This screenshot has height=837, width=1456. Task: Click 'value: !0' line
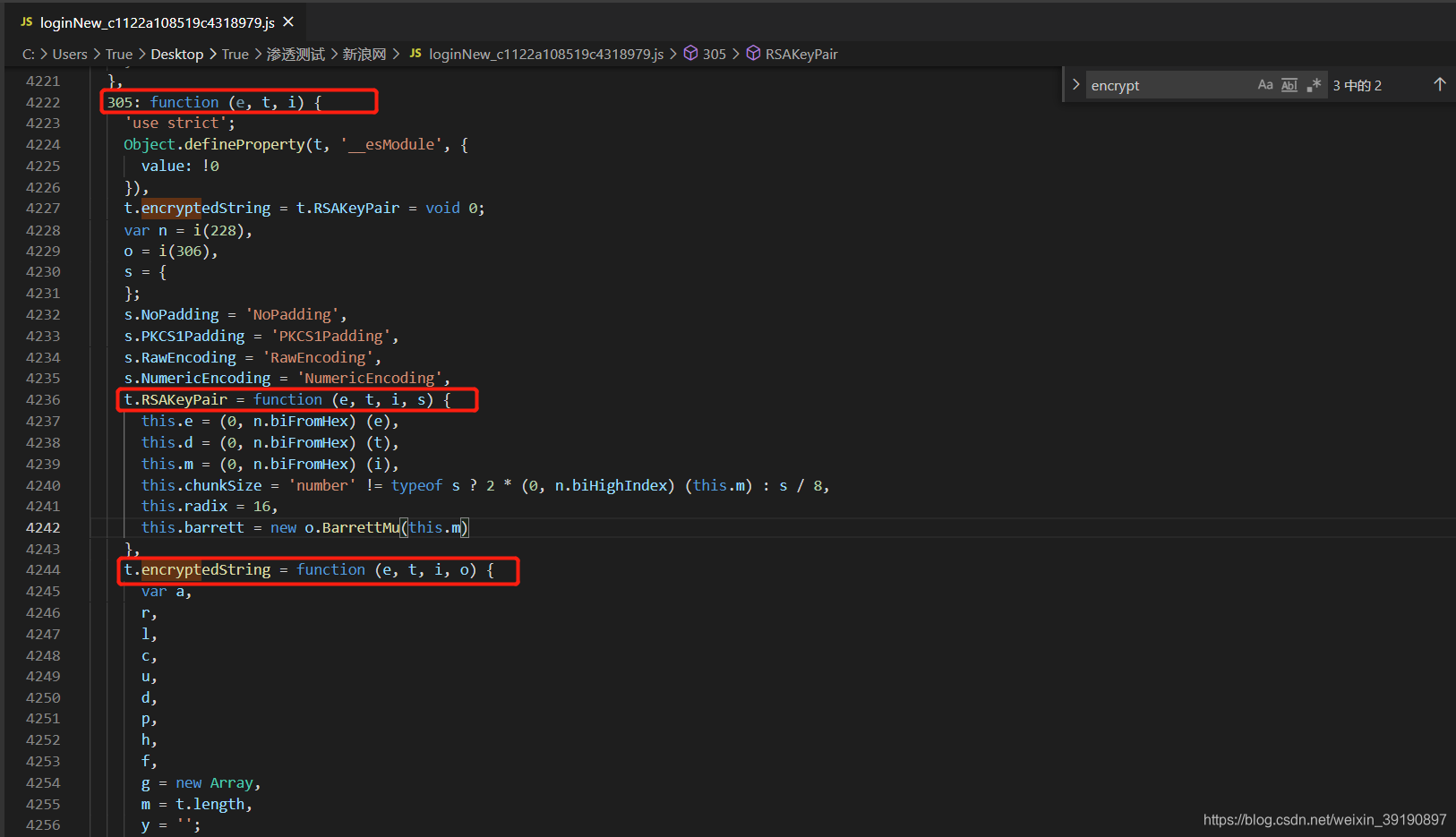point(180,166)
